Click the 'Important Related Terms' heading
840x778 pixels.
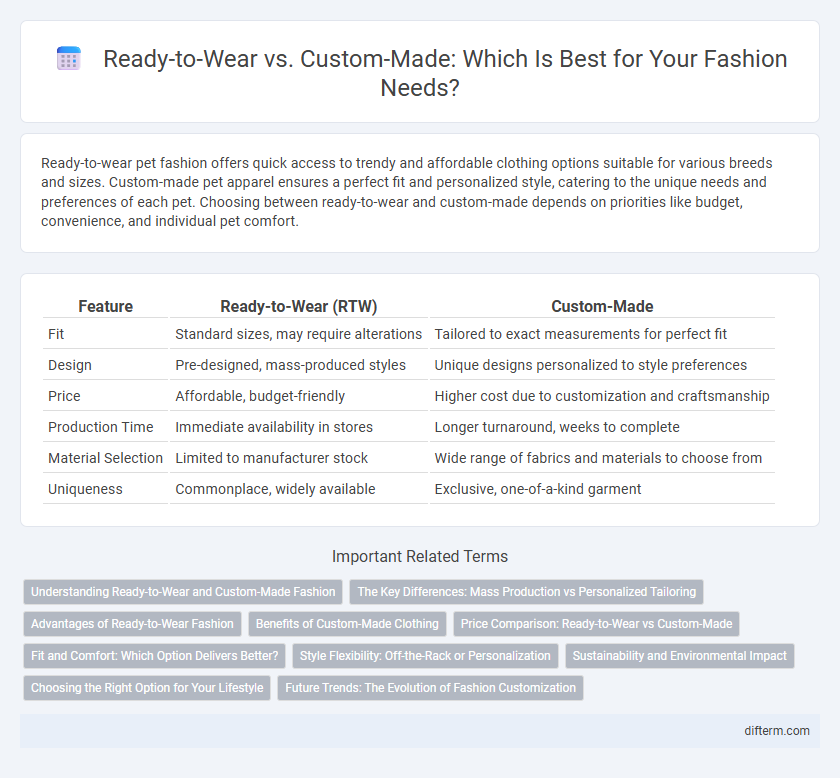[x=420, y=557]
